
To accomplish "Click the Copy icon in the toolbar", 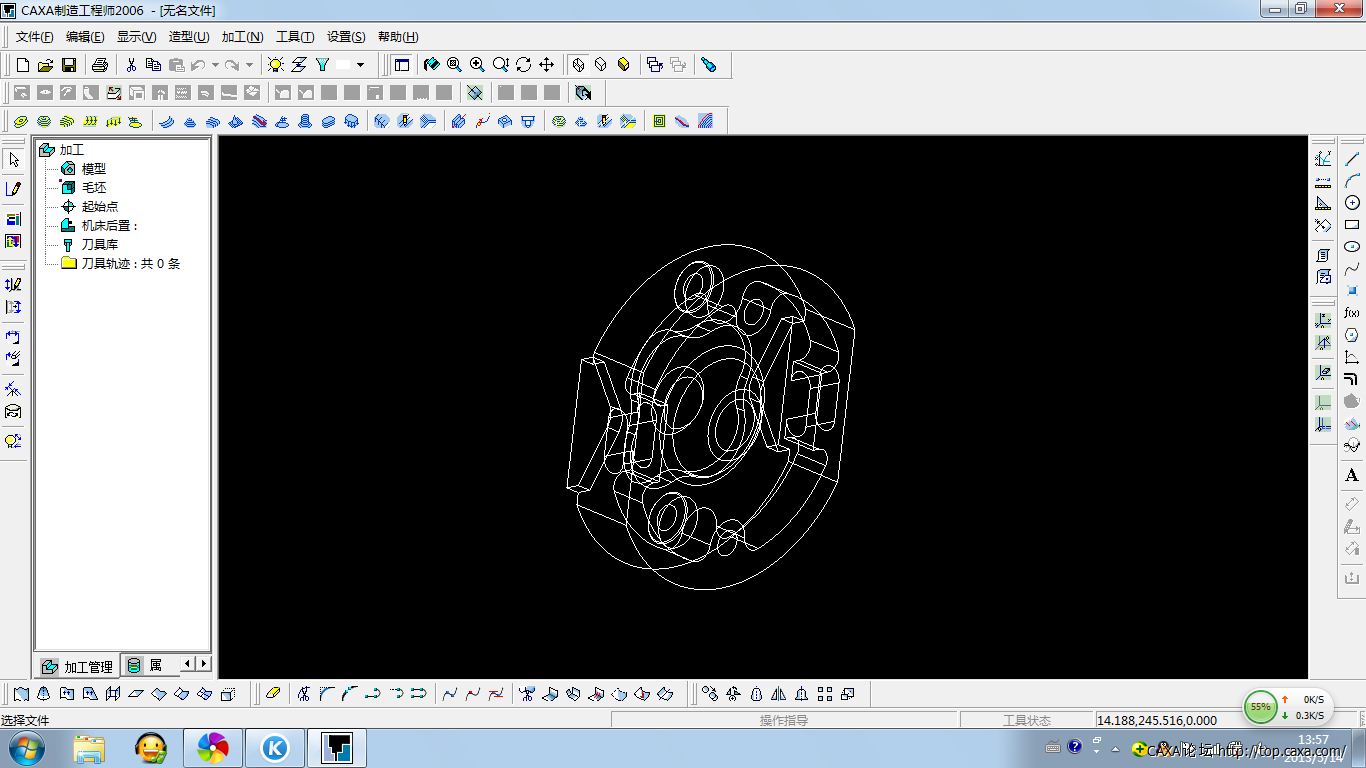I will point(153,65).
